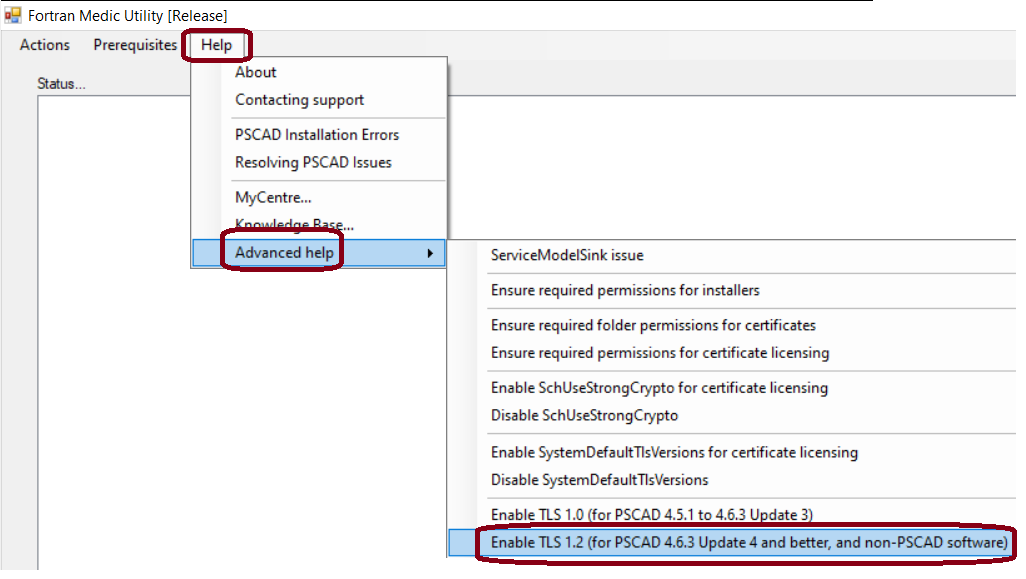Open the MyCentre... entry
Screen dimensions: 1026x579
pos(273,198)
